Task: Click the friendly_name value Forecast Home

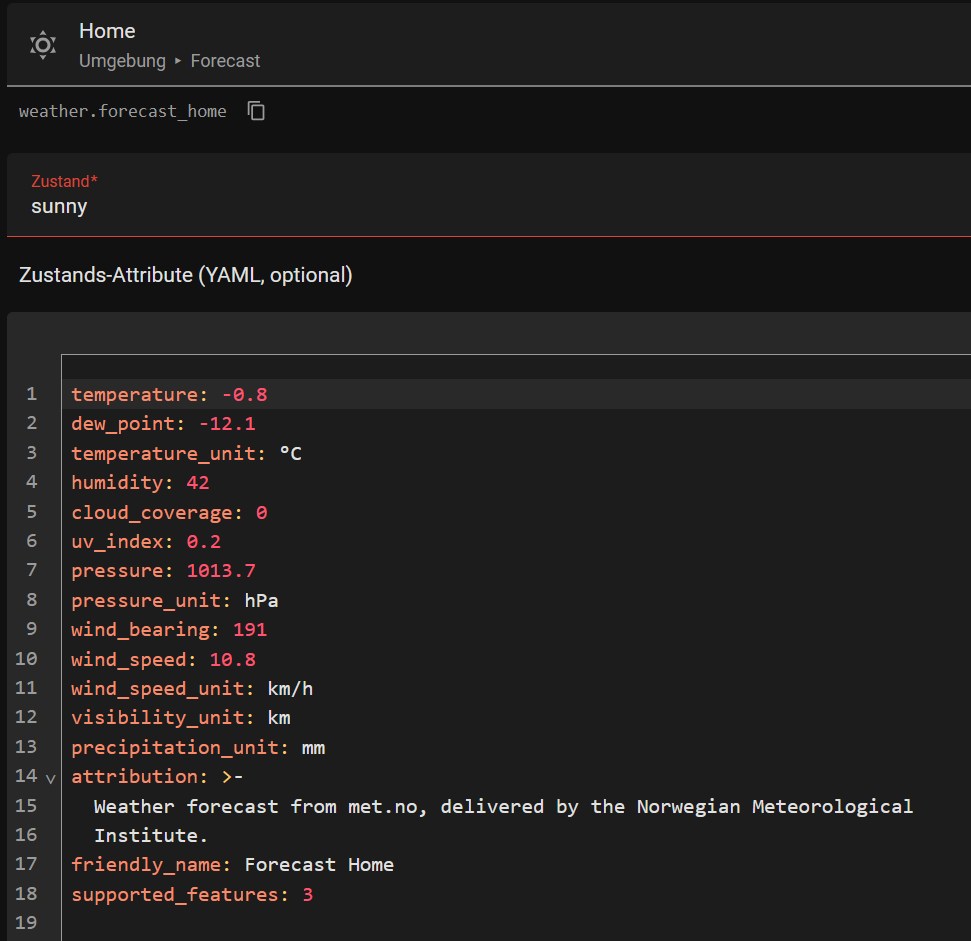Action: [x=319, y=865]
